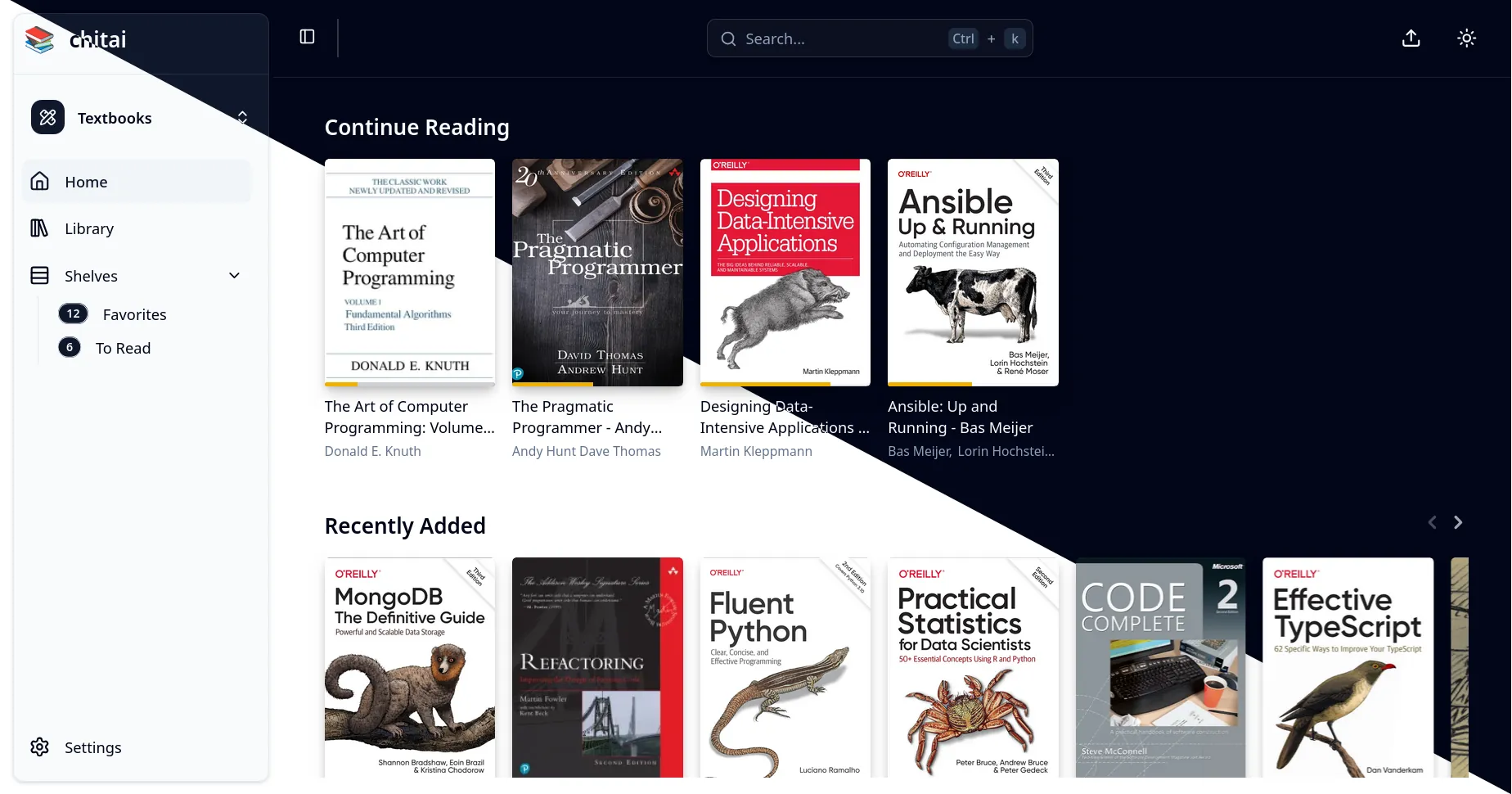The height and width of the screenshot is (794, 1512).
Task: Open the To Read shelf
Action: click(123, 348)
